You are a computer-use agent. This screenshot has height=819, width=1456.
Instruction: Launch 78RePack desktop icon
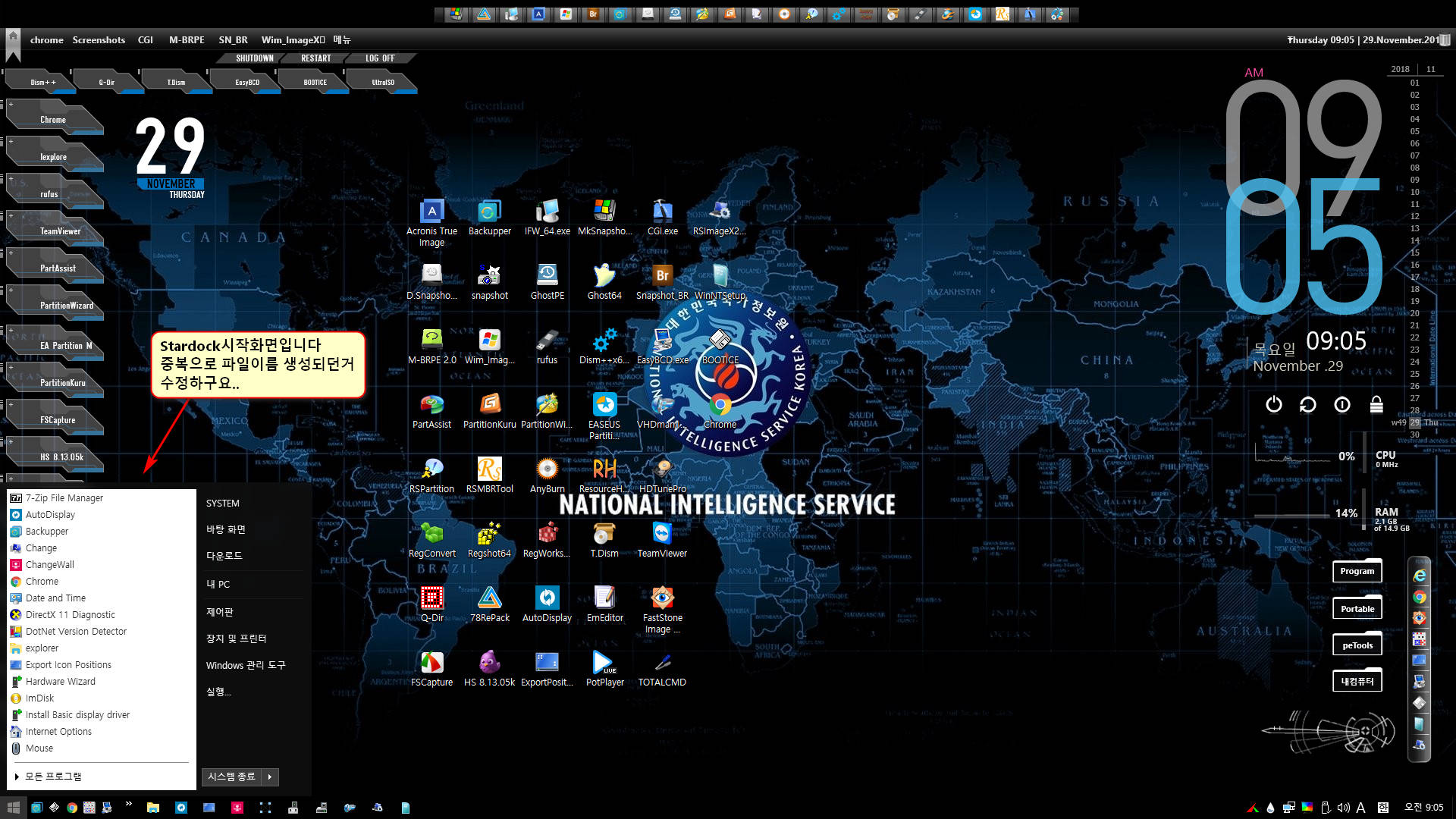489,604
